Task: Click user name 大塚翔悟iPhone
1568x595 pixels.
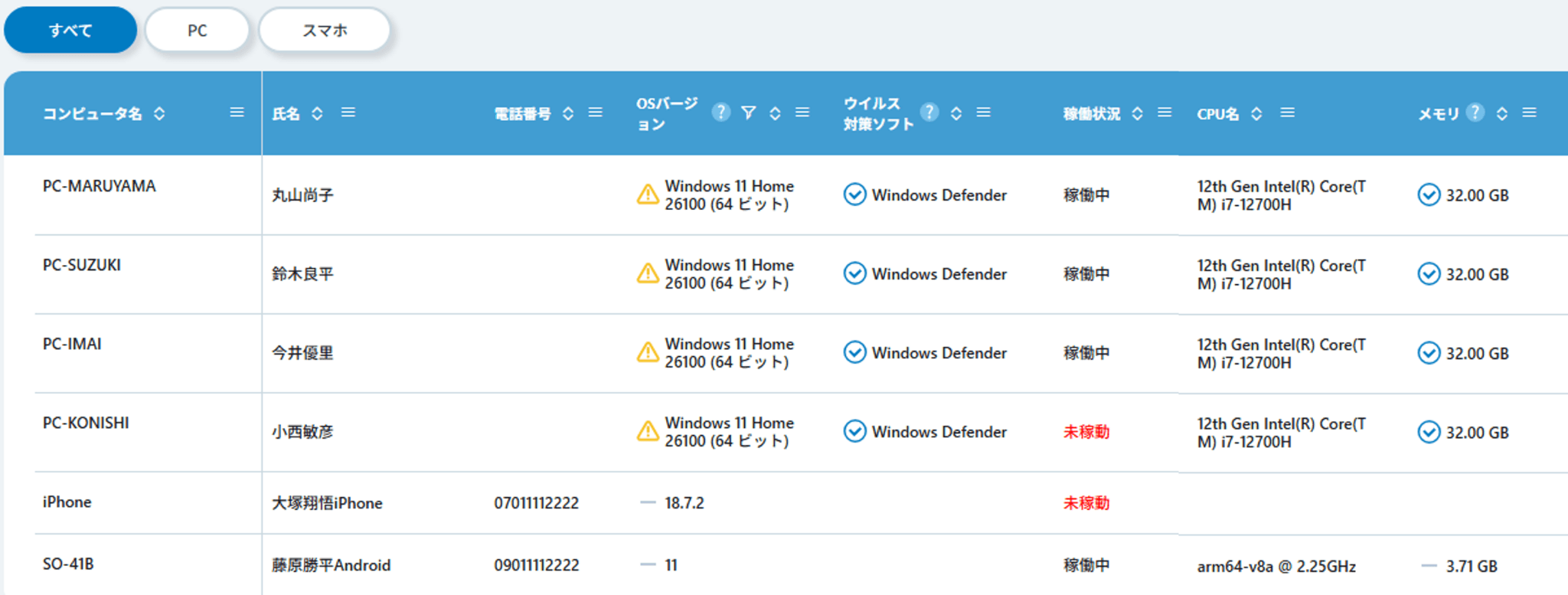Action: point(327,503)
